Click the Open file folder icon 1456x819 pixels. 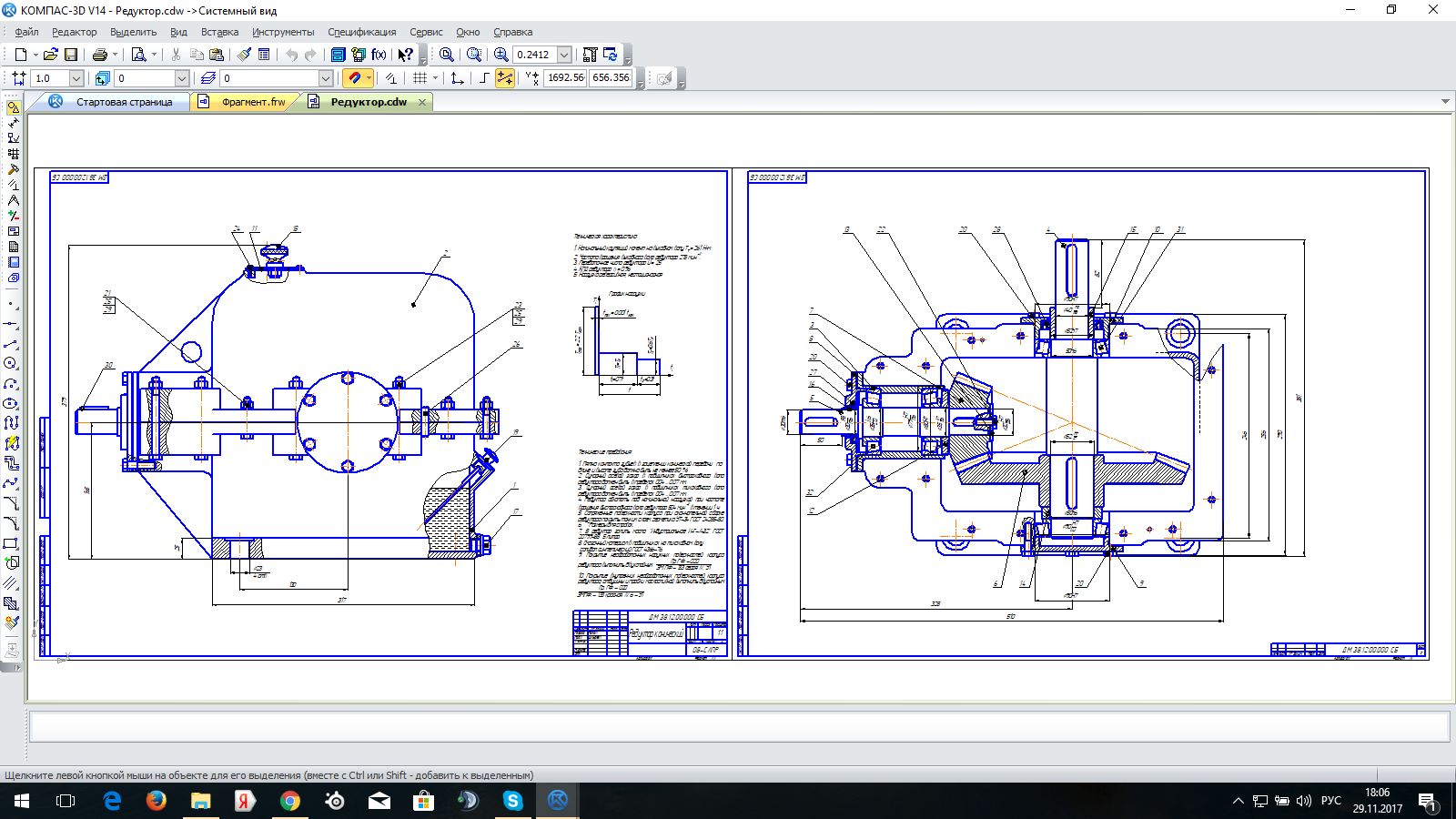(51, 55)
